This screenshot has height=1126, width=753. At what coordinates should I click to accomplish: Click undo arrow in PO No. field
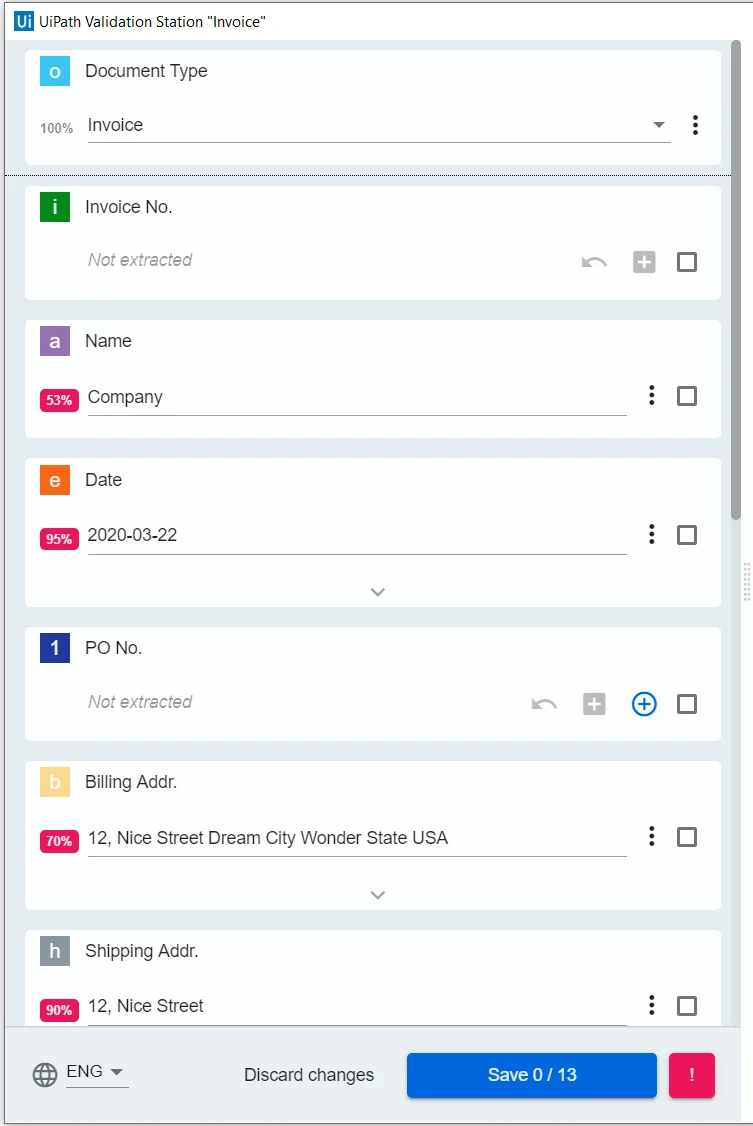[544, 704]
